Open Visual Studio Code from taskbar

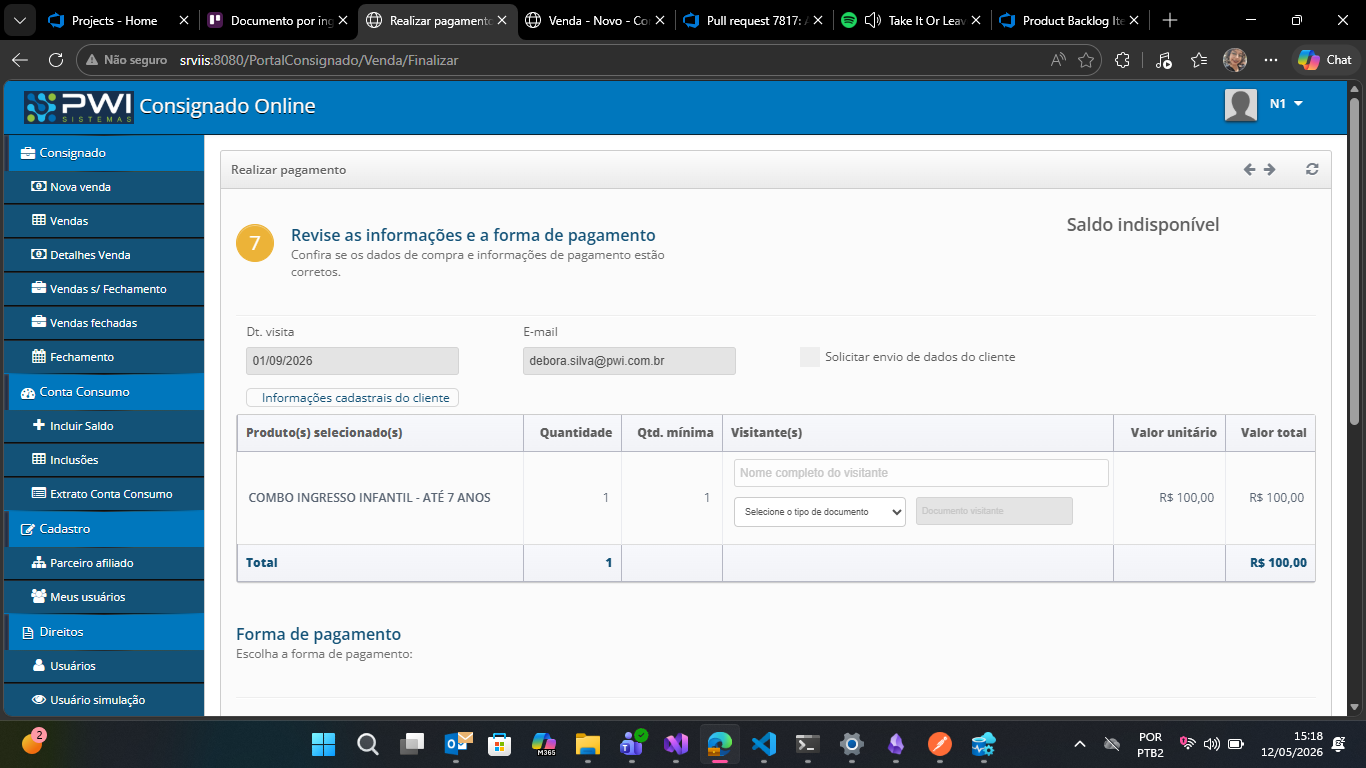click(x=764, y=744)
